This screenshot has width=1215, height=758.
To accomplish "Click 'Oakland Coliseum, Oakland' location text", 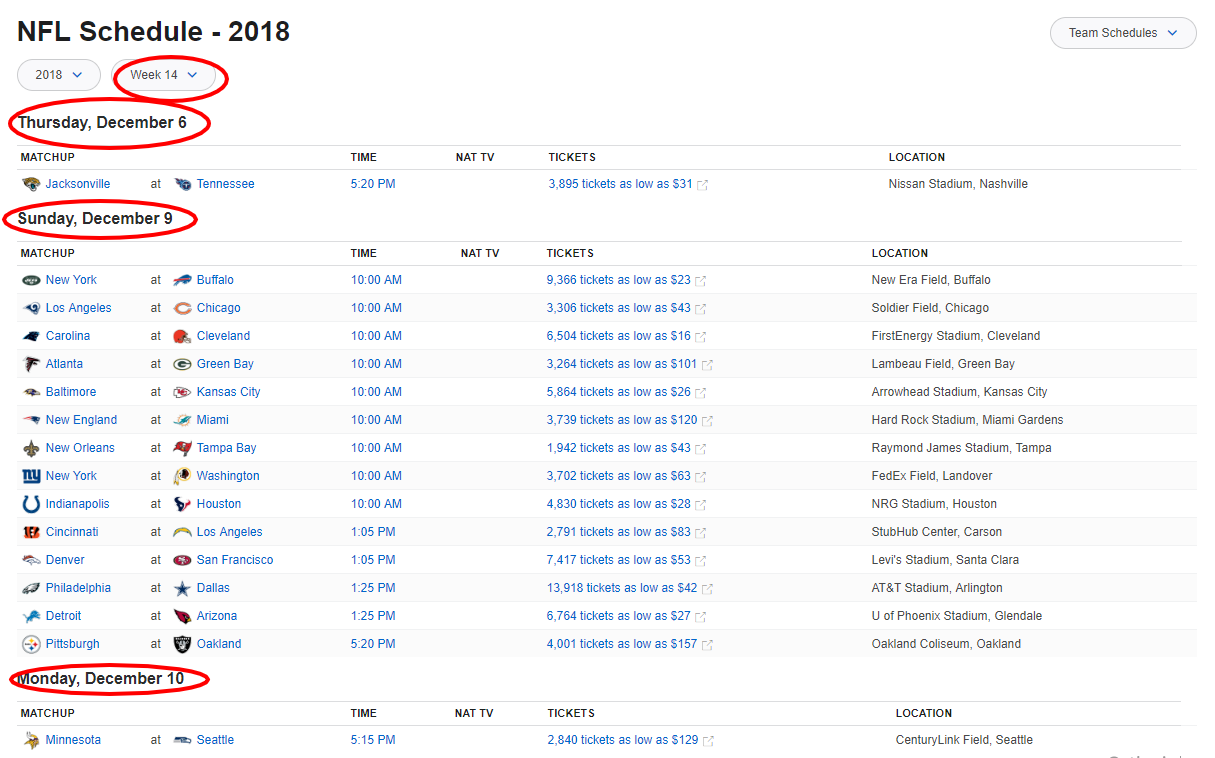I will coord(947,644).
